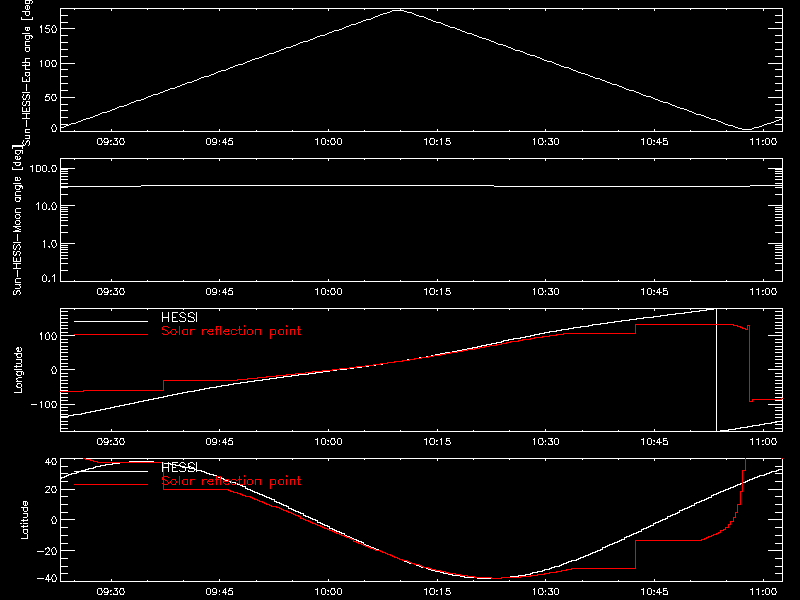Click the Longitude axis label

coord(18,370)
